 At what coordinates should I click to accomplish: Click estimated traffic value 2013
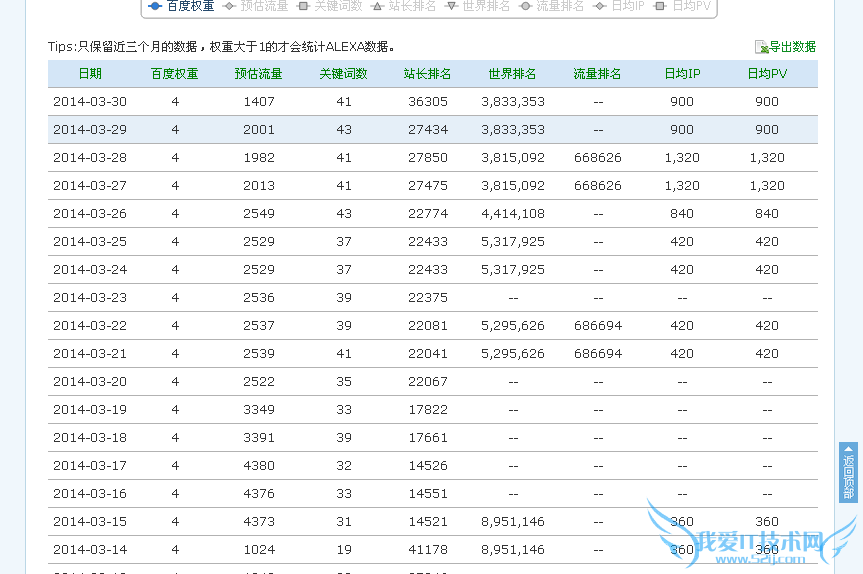tap(259, 186)
